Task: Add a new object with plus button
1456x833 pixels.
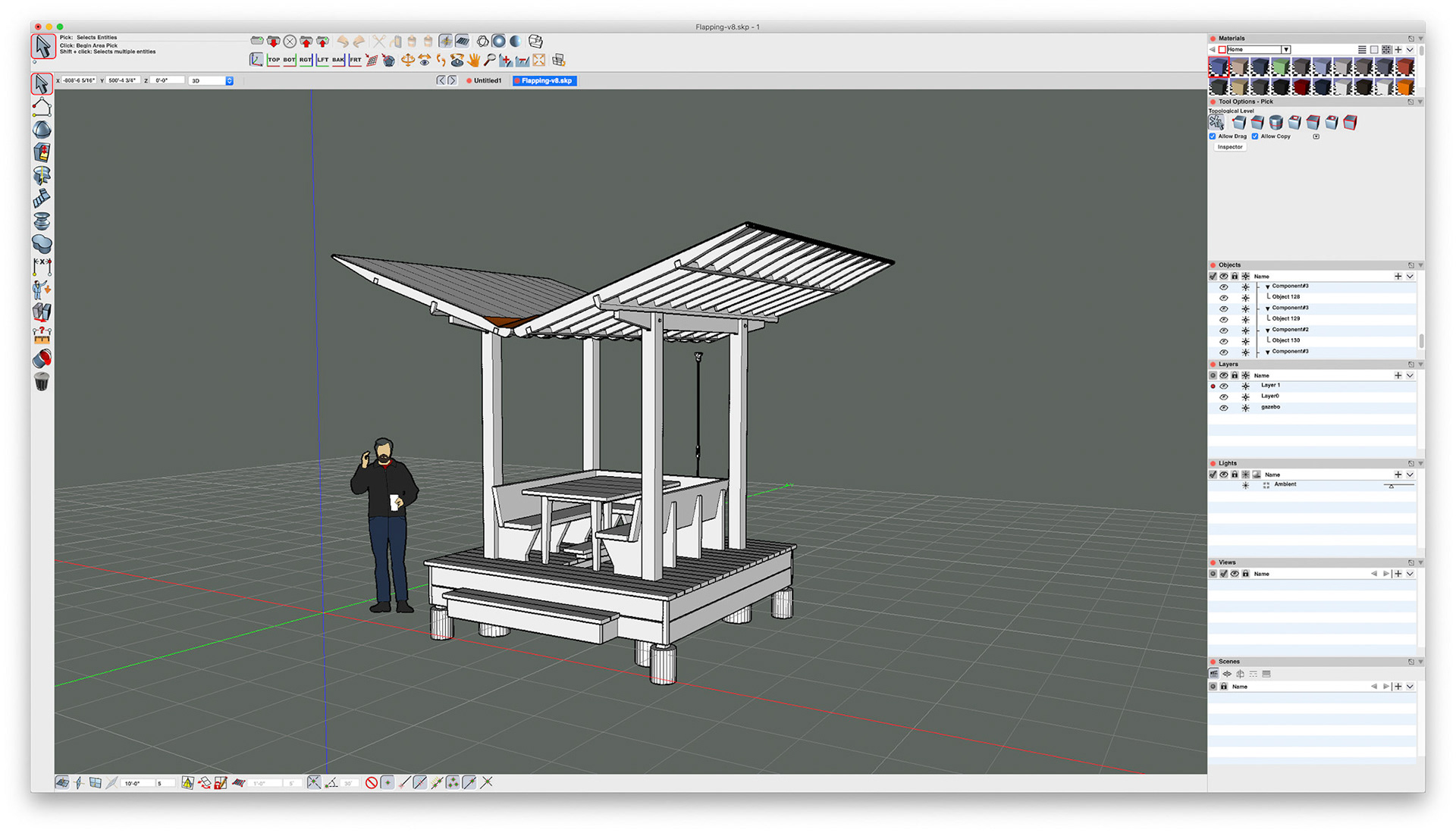Action: pyautogui.click(x=1398, y=277)
